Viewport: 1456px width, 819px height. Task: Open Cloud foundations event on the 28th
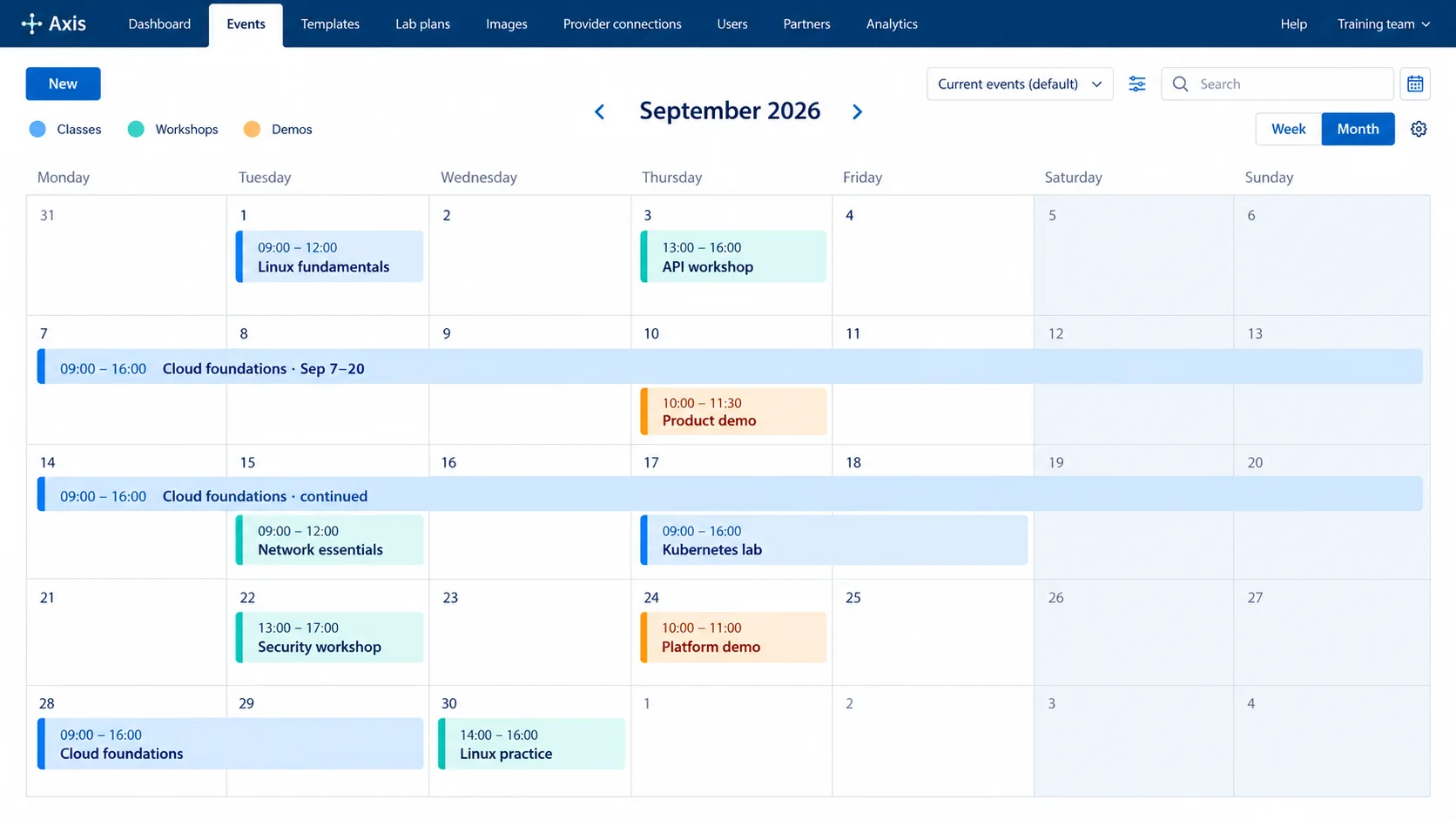click(x=230, y=744)
